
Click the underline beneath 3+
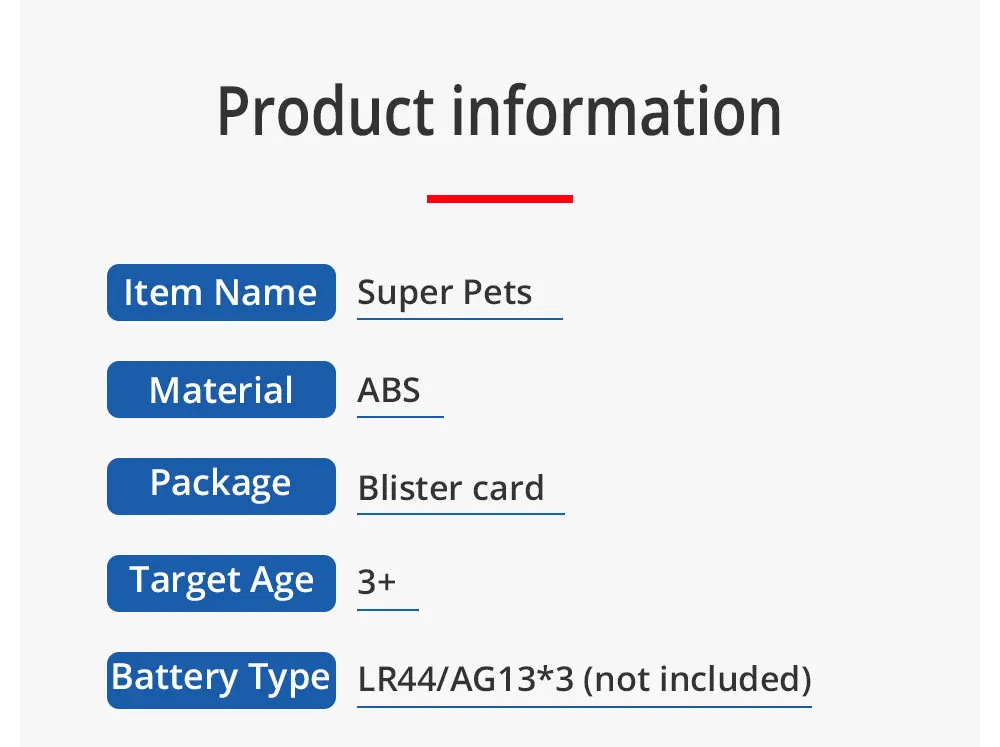point(388,609)
